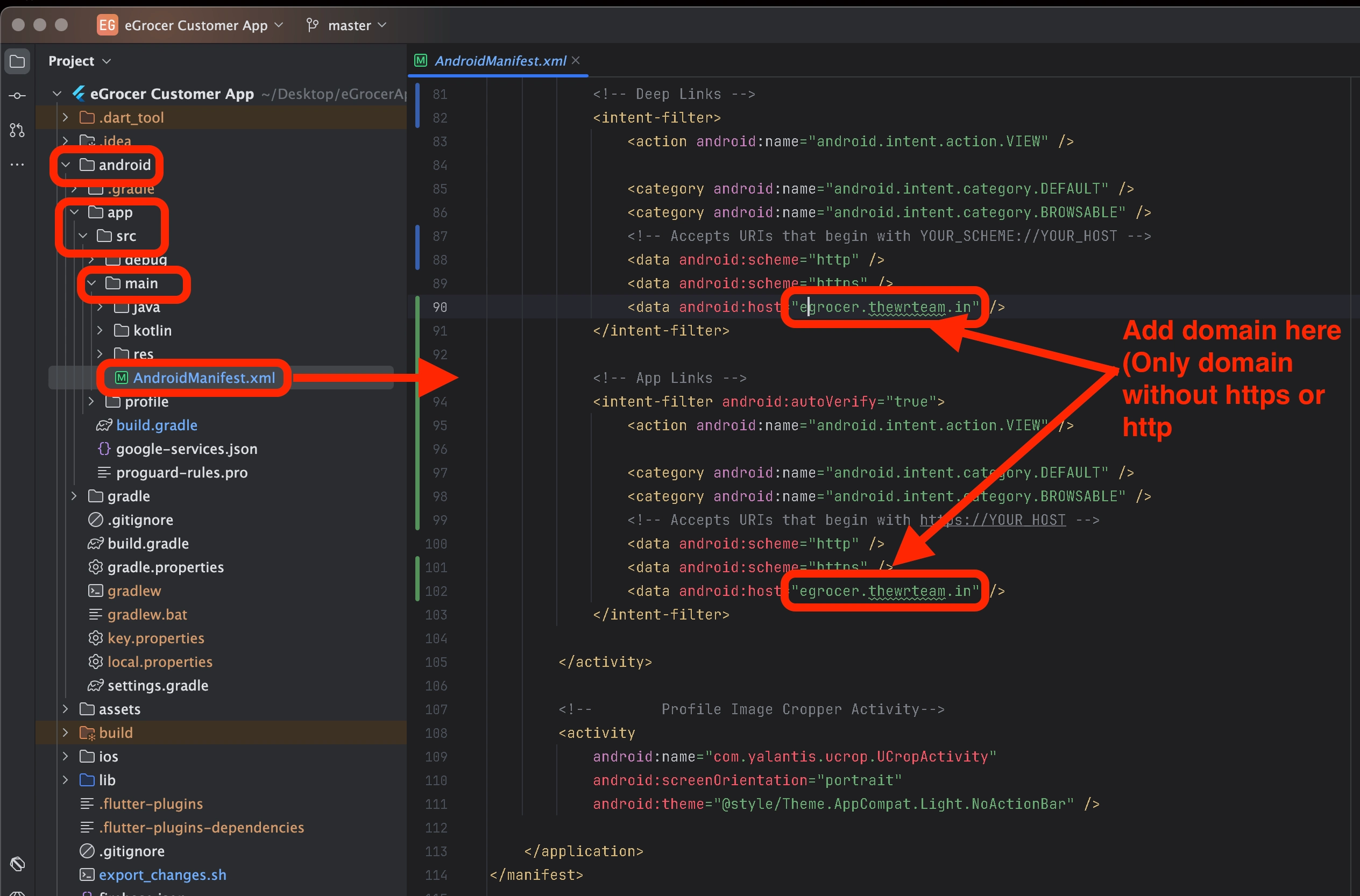Place cursor on line 90 host value
Screen dimensions: 1360x896
click(x=885, y=307)
